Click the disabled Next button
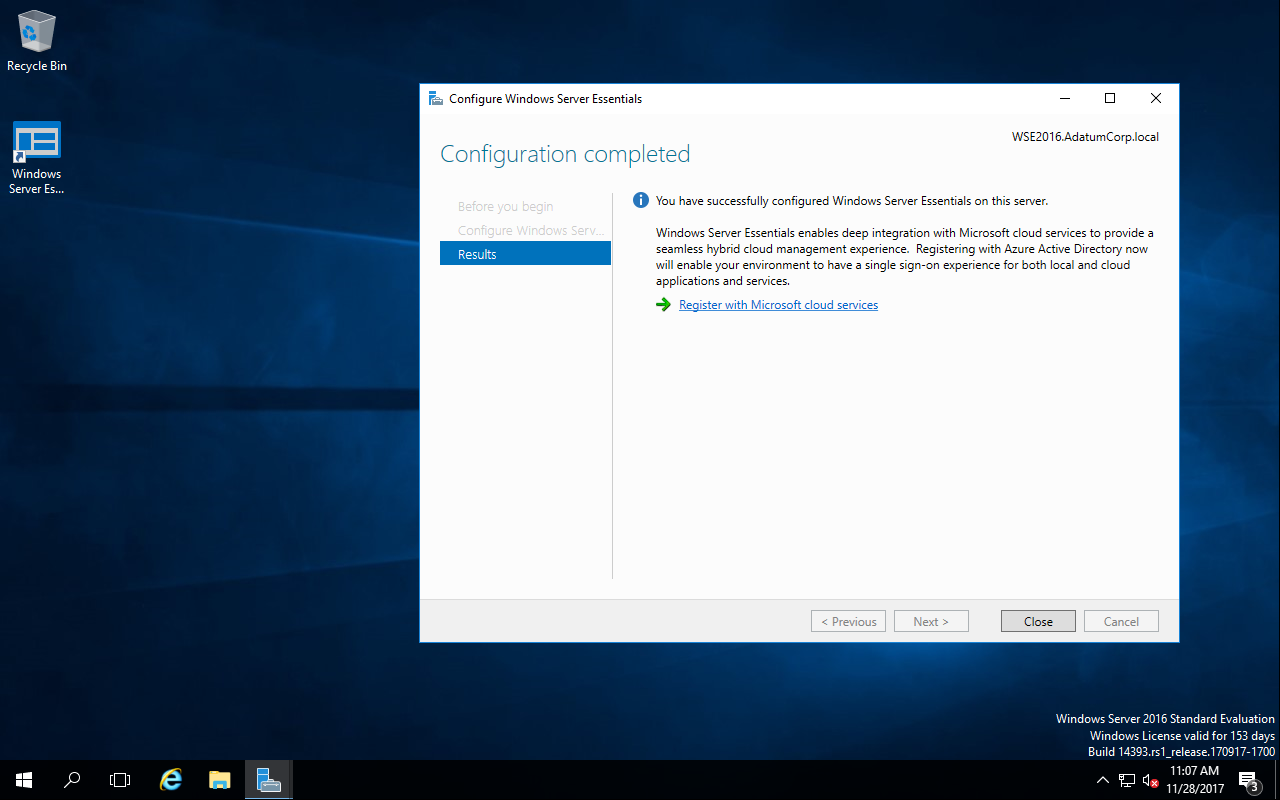 click(931, 621)
